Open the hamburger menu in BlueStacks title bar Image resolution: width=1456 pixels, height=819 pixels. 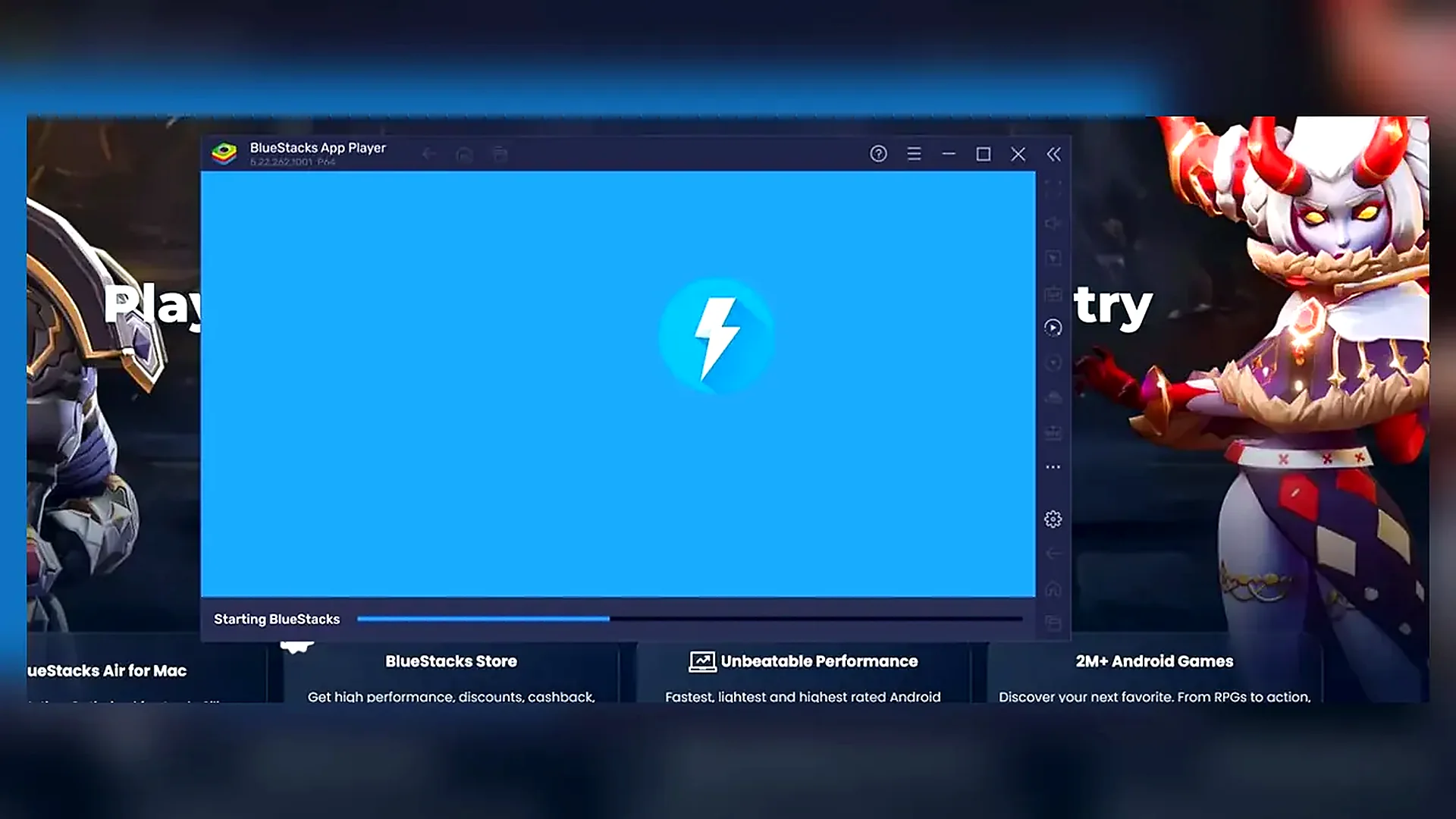coord(914,154)
